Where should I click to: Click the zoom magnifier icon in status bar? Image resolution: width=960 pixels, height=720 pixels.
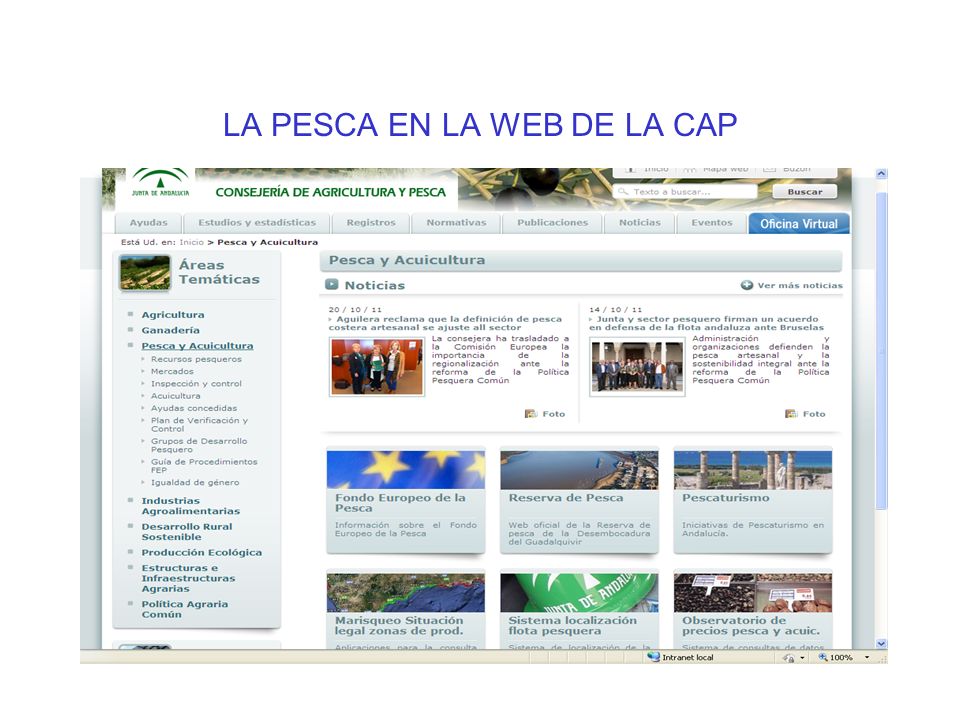823,657
